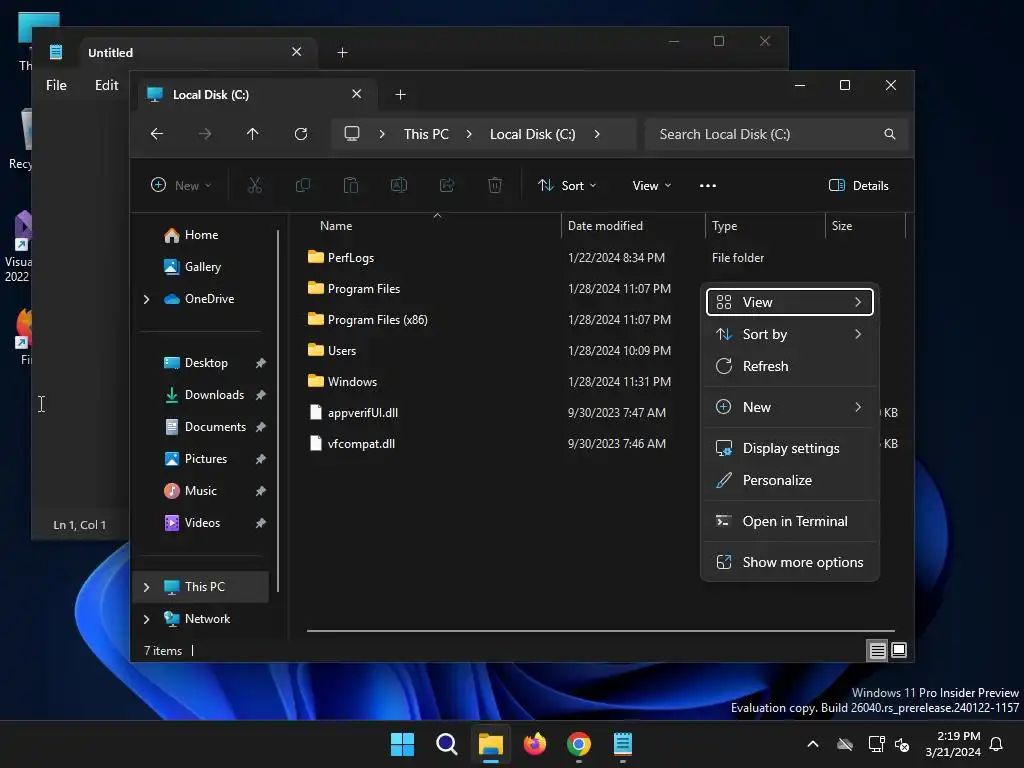The width and height of the screenshot is (1024, 768).
Task: Open taskbar Search
Action: (x=447, y=744)
